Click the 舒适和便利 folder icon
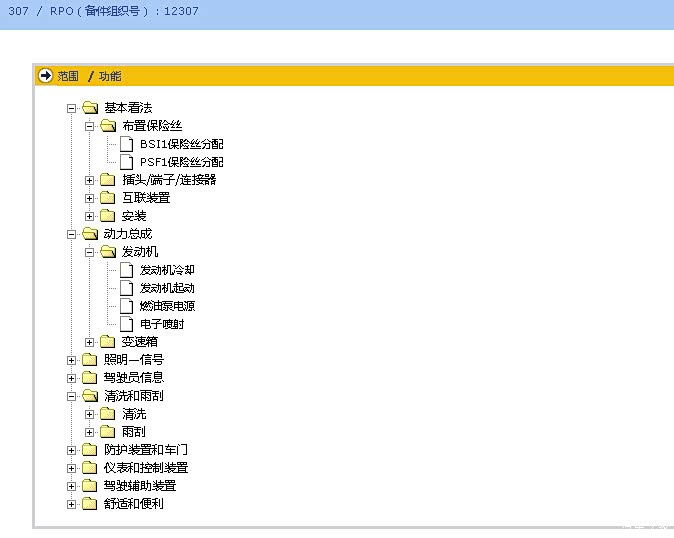Viewport: 674px width, 538px height. click(90, 504)
